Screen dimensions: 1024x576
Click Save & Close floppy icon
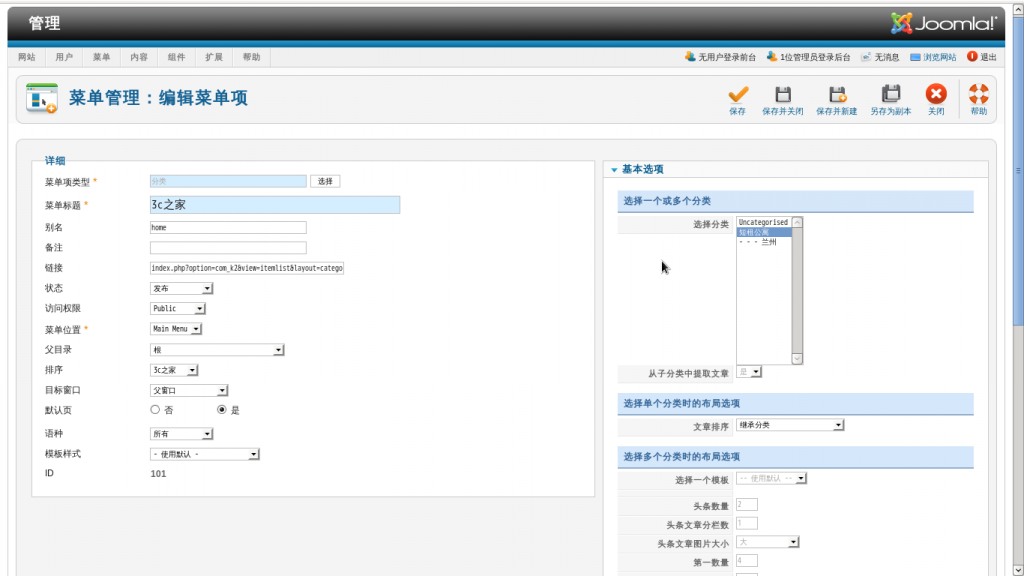click(x=782, y=95)
